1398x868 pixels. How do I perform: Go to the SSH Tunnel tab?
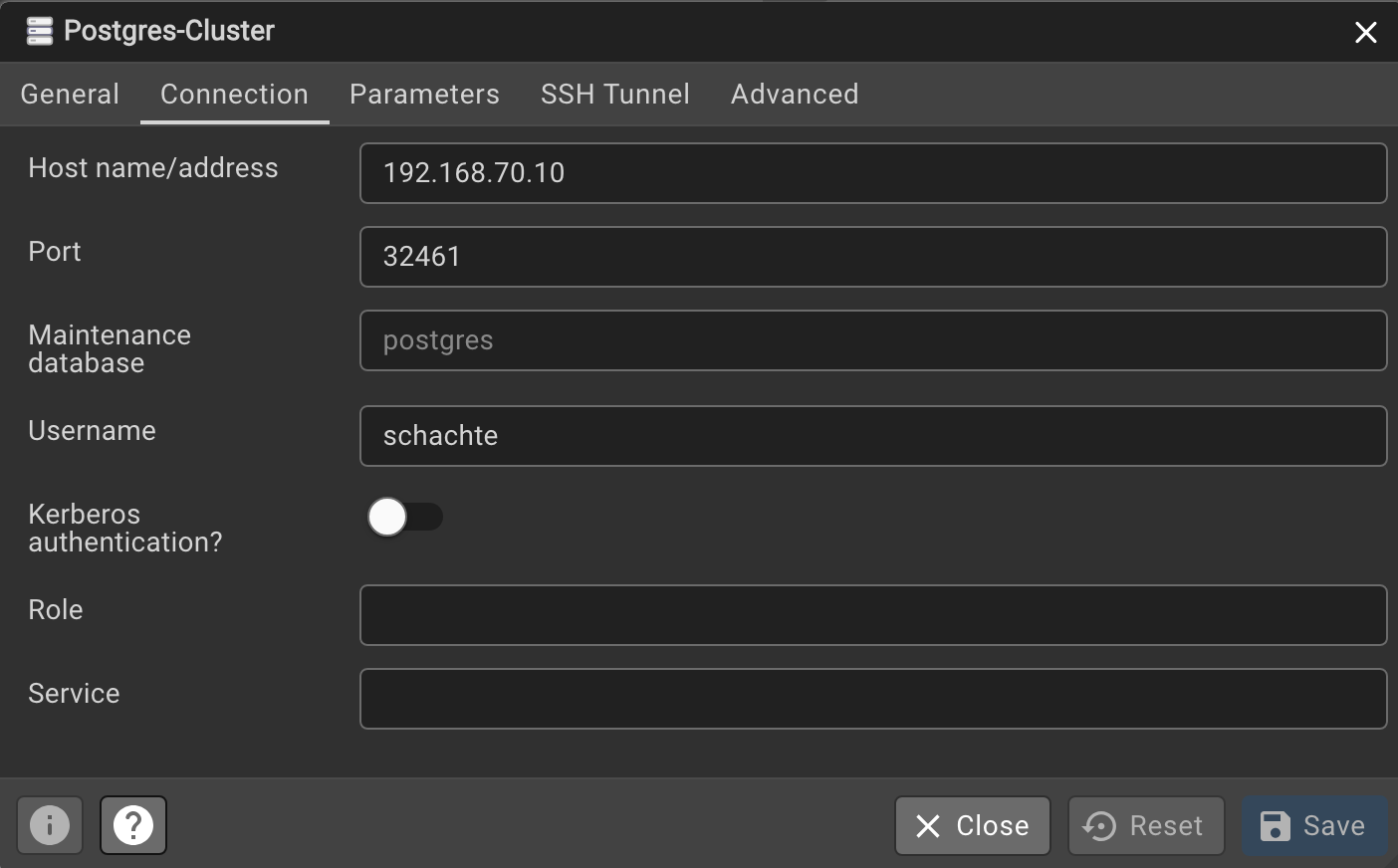(x=614, y=94)
